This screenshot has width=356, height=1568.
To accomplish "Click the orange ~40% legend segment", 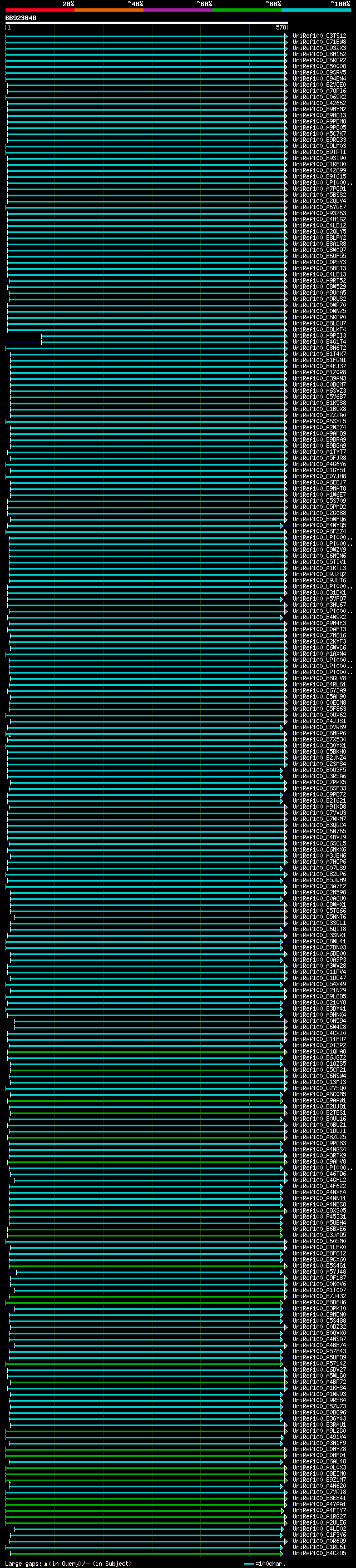I will point(109,10).
